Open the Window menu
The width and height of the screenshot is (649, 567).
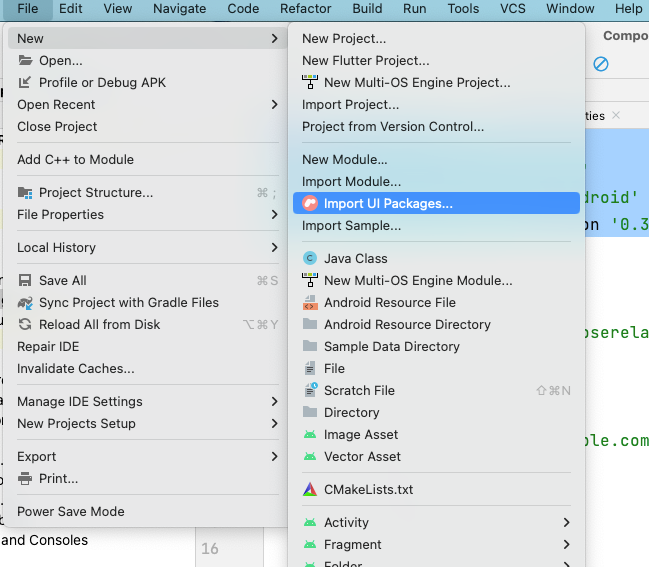570,9
